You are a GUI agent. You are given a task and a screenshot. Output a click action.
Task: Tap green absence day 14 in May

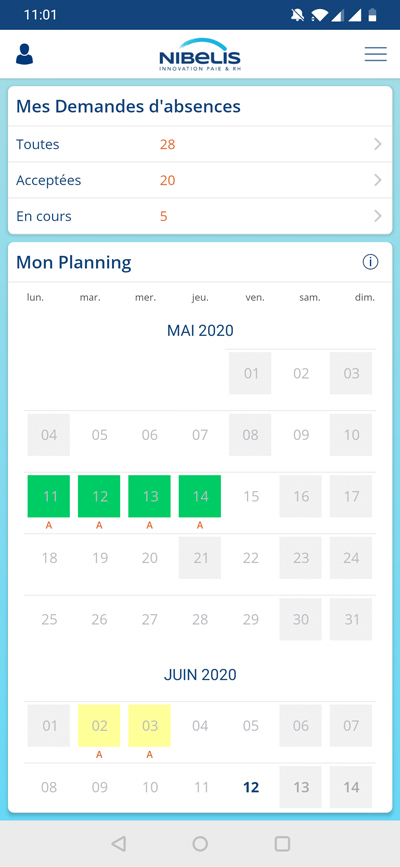click(200, 496)
